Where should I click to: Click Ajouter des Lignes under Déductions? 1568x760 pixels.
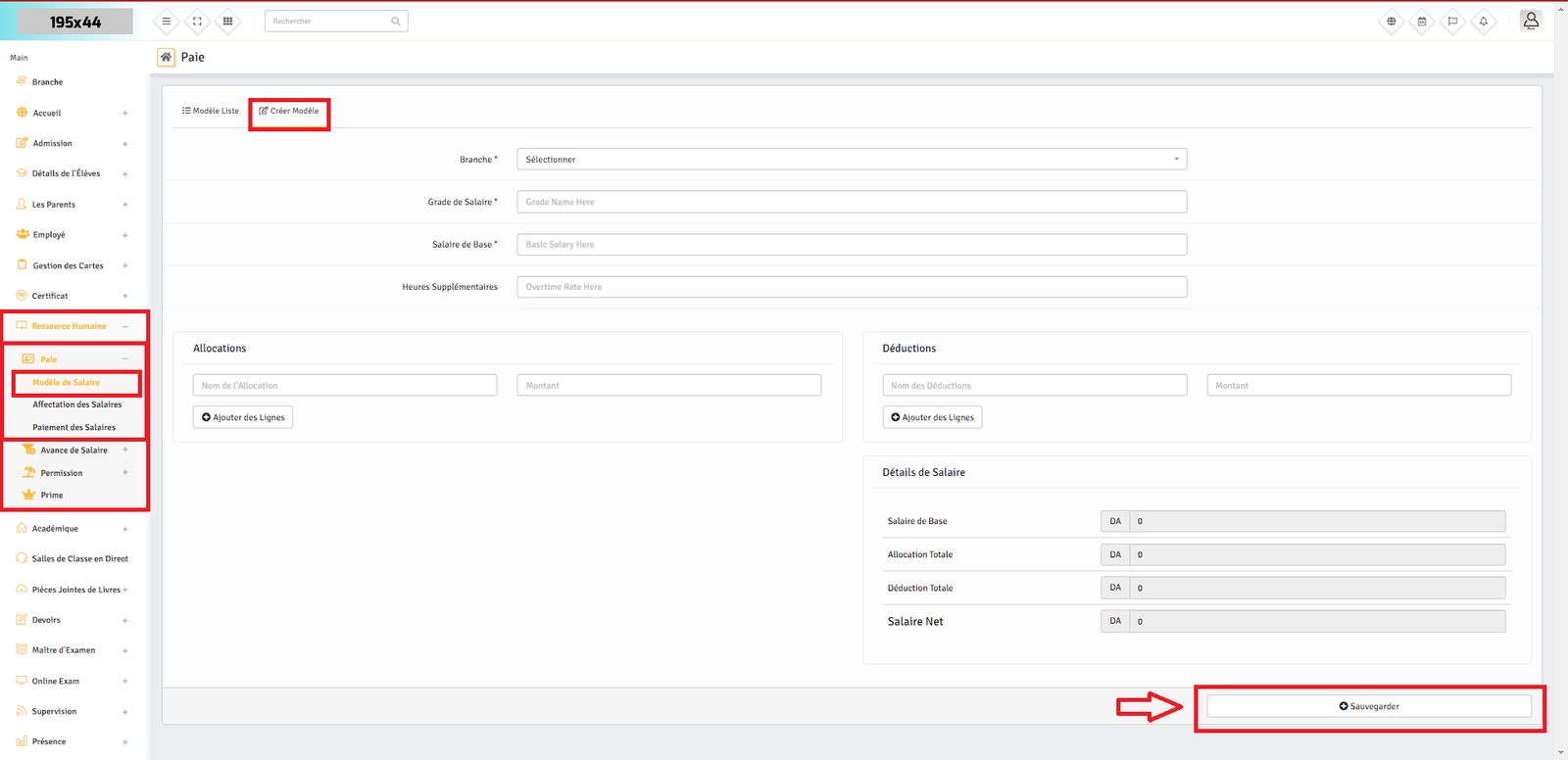(x=932, y=417)
